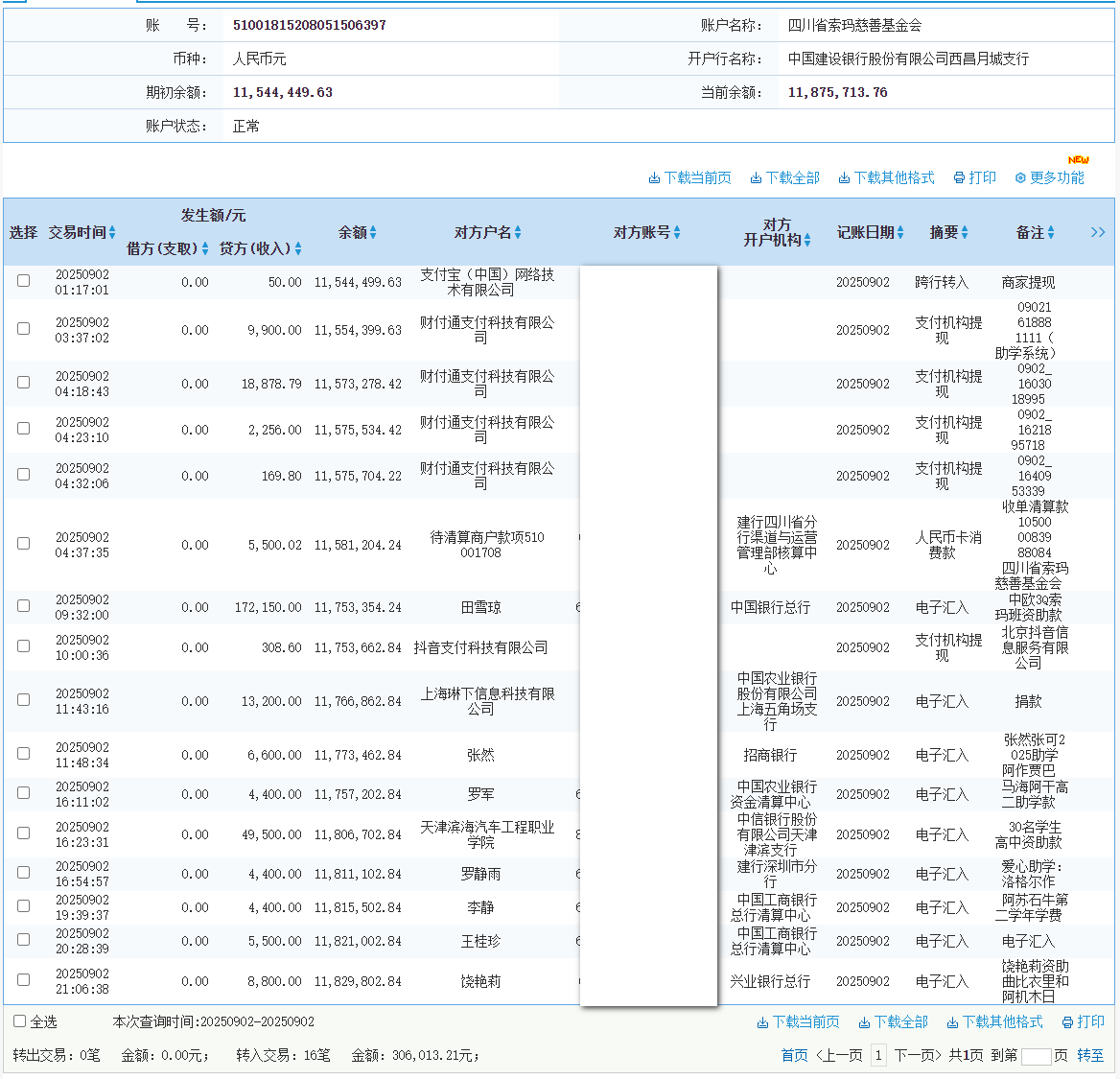The width and height of the screenshot is (1120, 1079).
Task: Select the 01:17:01 Alipay transaction checkbox
Action: 24,281
